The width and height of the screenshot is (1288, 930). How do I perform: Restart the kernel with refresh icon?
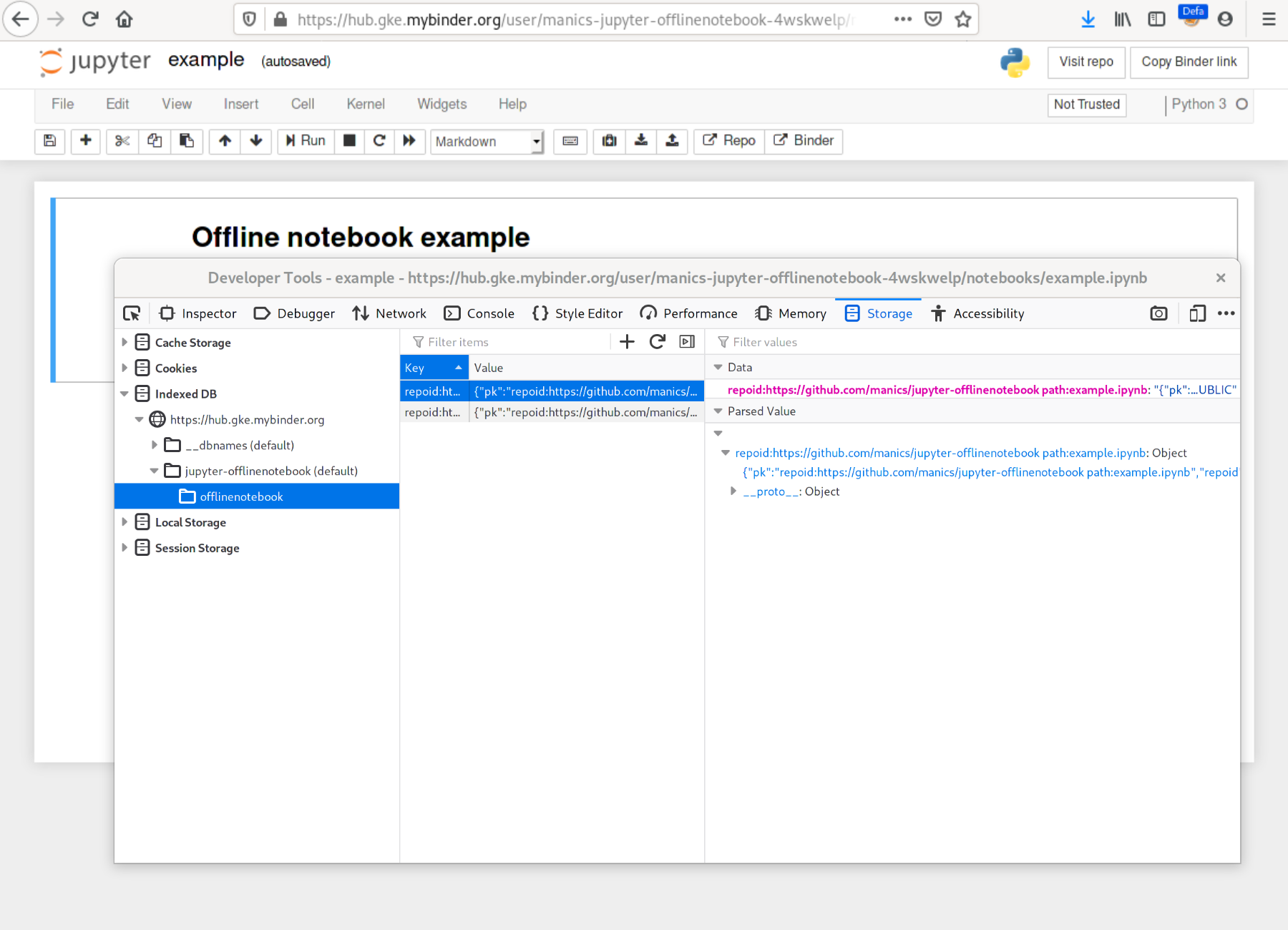click(380, 141)
